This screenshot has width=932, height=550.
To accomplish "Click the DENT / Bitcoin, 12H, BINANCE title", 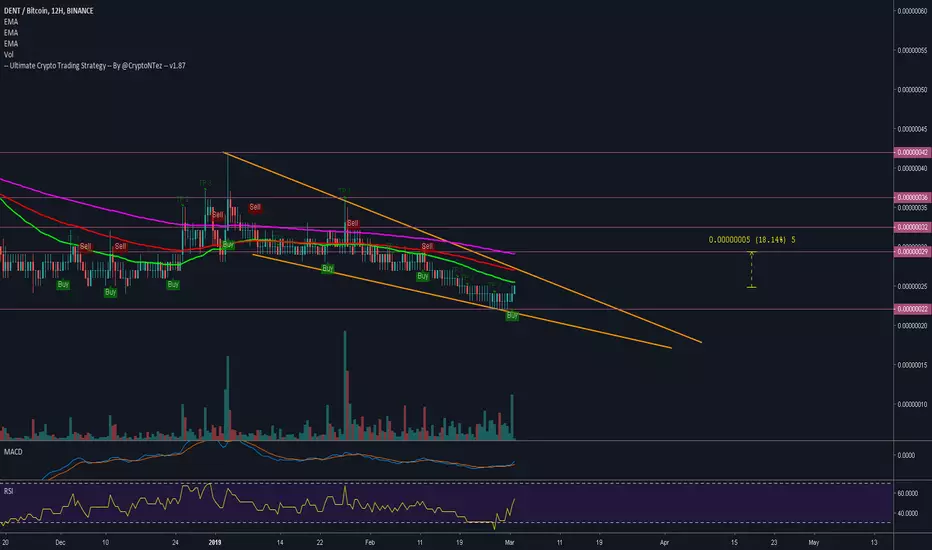I will 48,11.
